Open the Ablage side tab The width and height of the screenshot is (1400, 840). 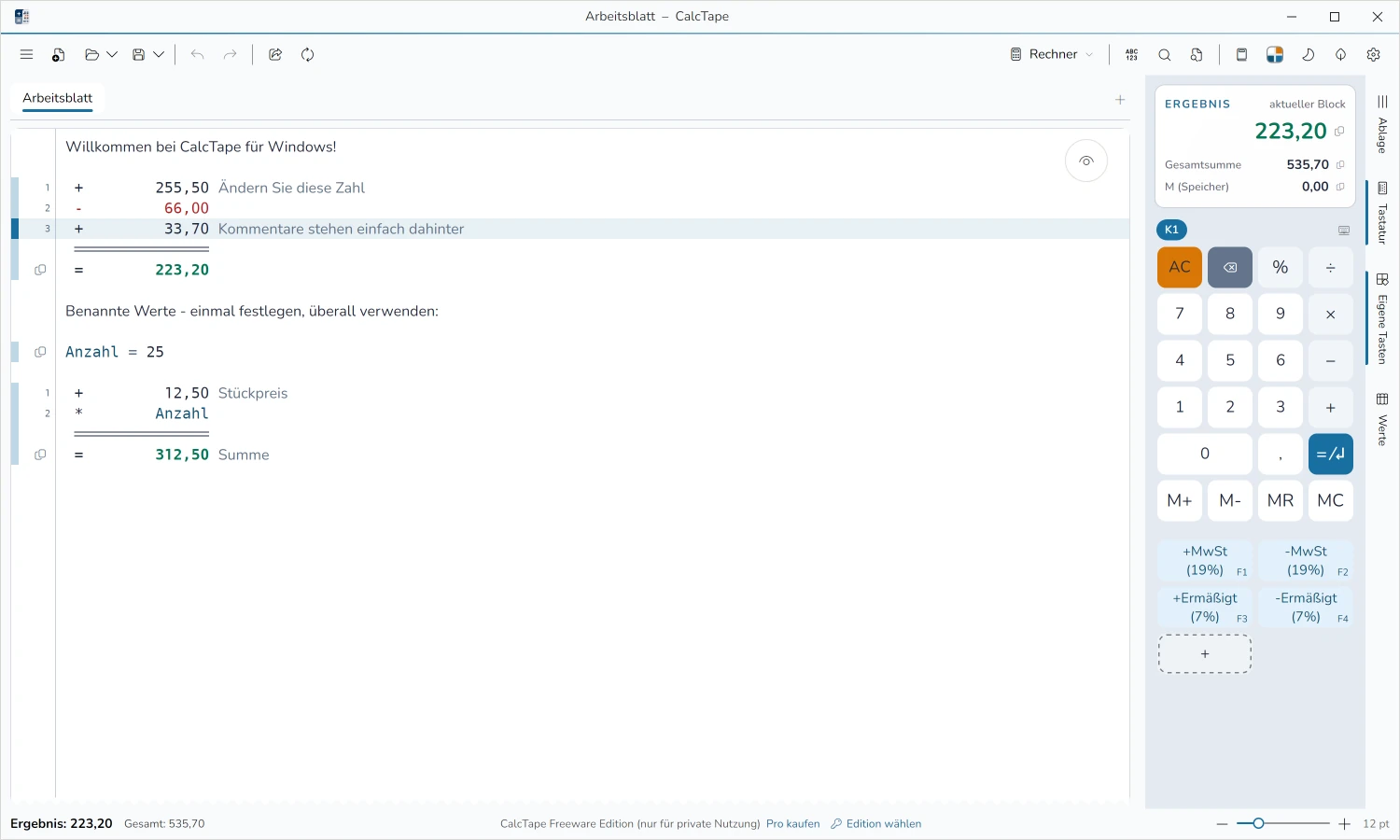click(x=1382, y=124)
